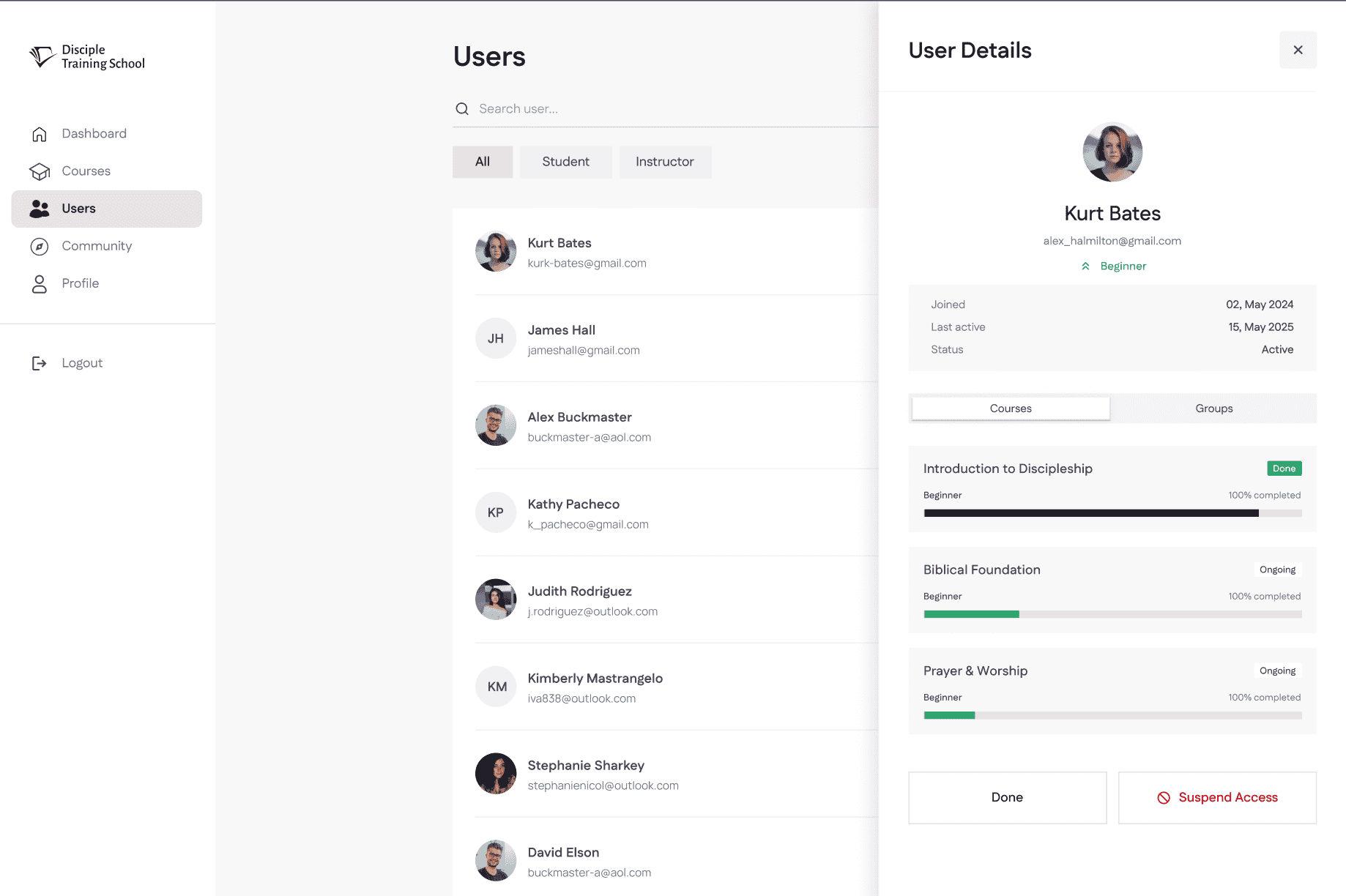Switch to the Groups tab

pyautogui.click(x=1214, y=408)
